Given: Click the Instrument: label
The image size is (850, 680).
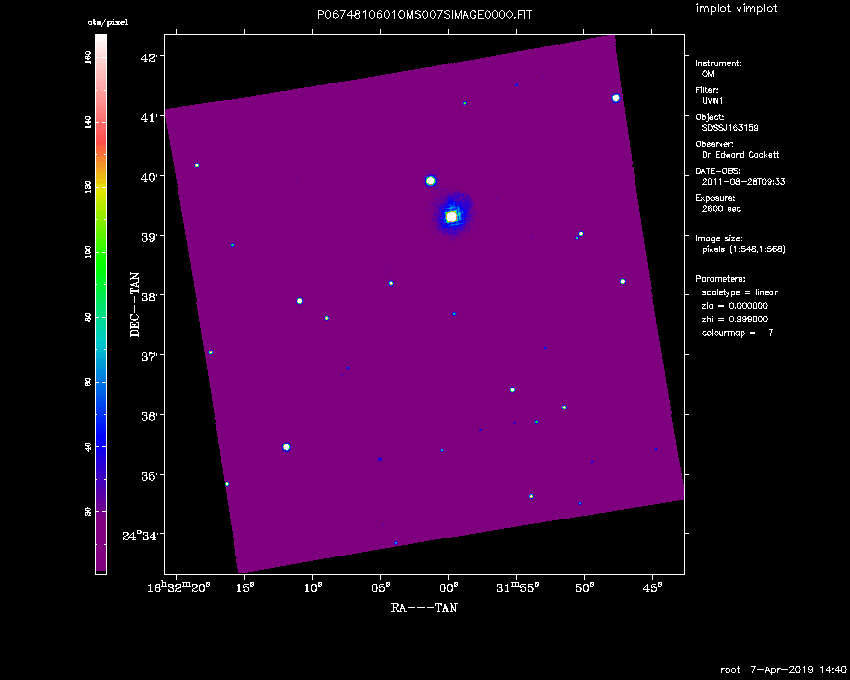Looking at the screenshot, I should (x=718, y=63).
